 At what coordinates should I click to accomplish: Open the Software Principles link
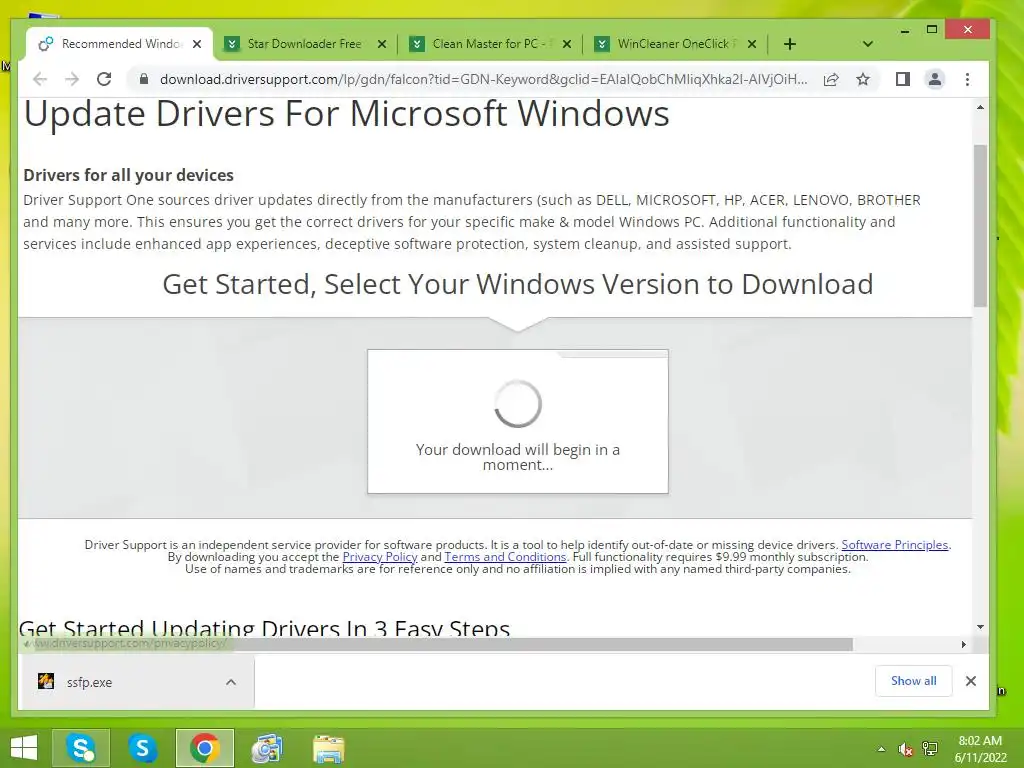coord(894,545)
